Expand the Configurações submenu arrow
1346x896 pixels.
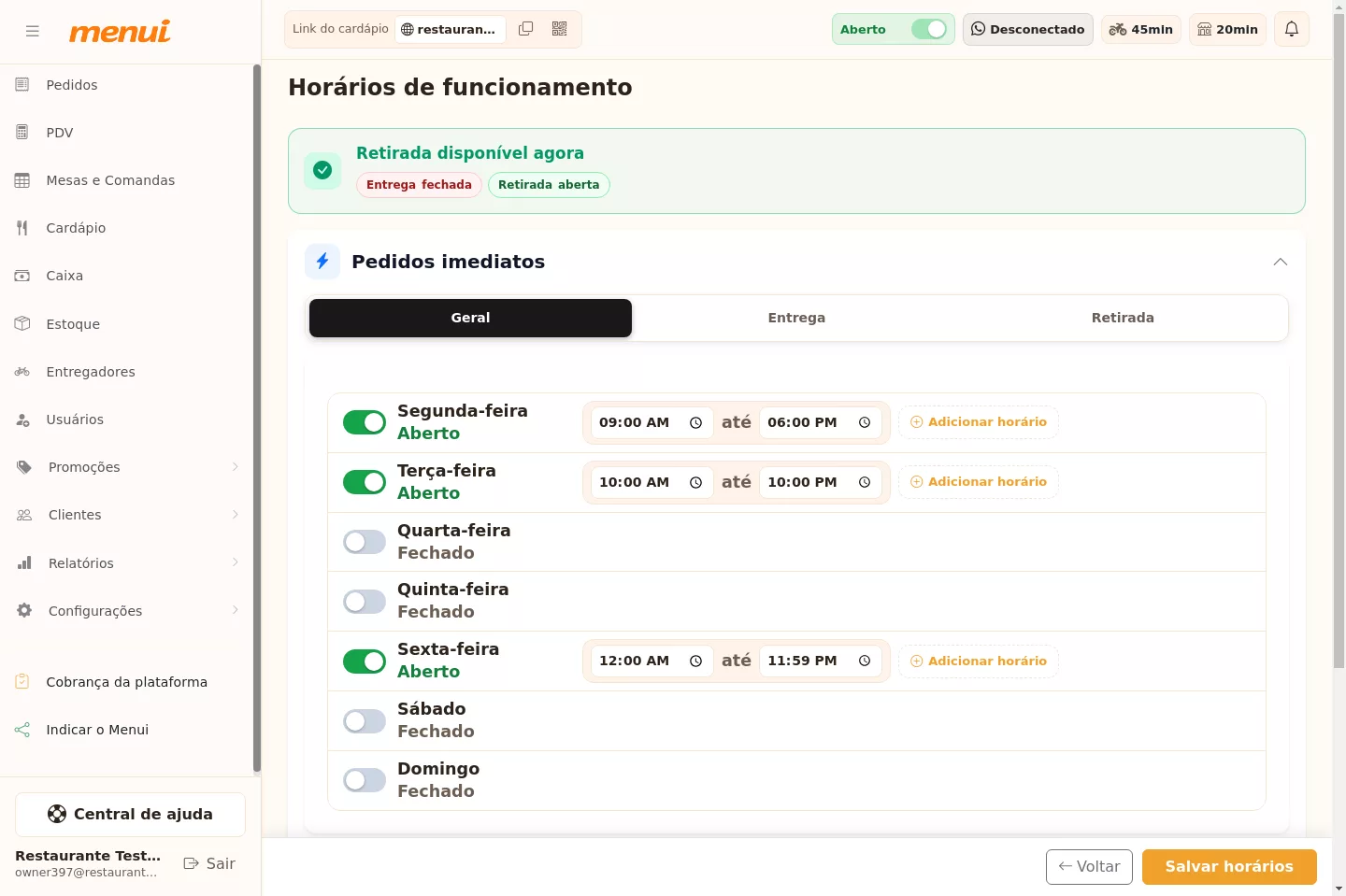click(x=235, y=610)
